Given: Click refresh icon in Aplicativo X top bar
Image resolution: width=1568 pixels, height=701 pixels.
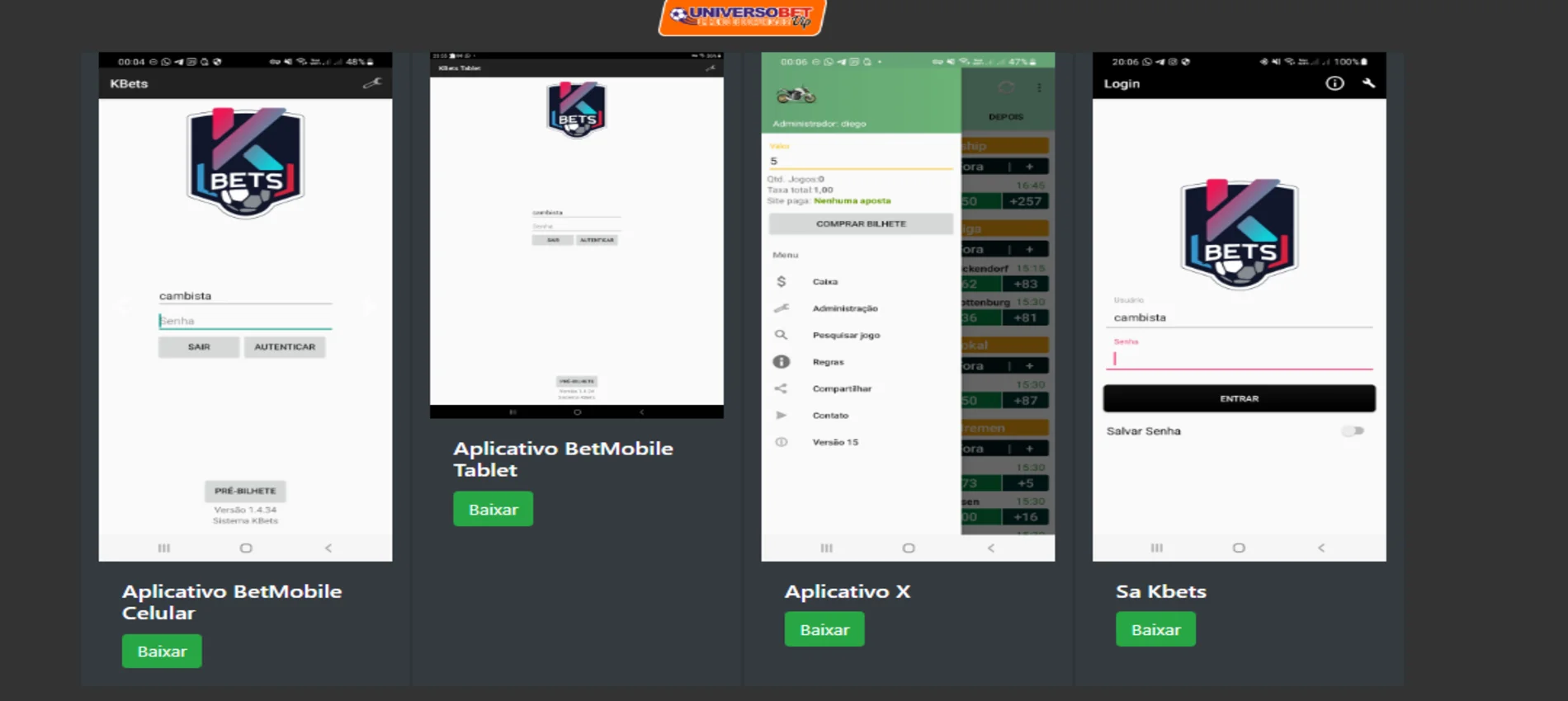Looking at the screenshot, I should point(1006,87).
